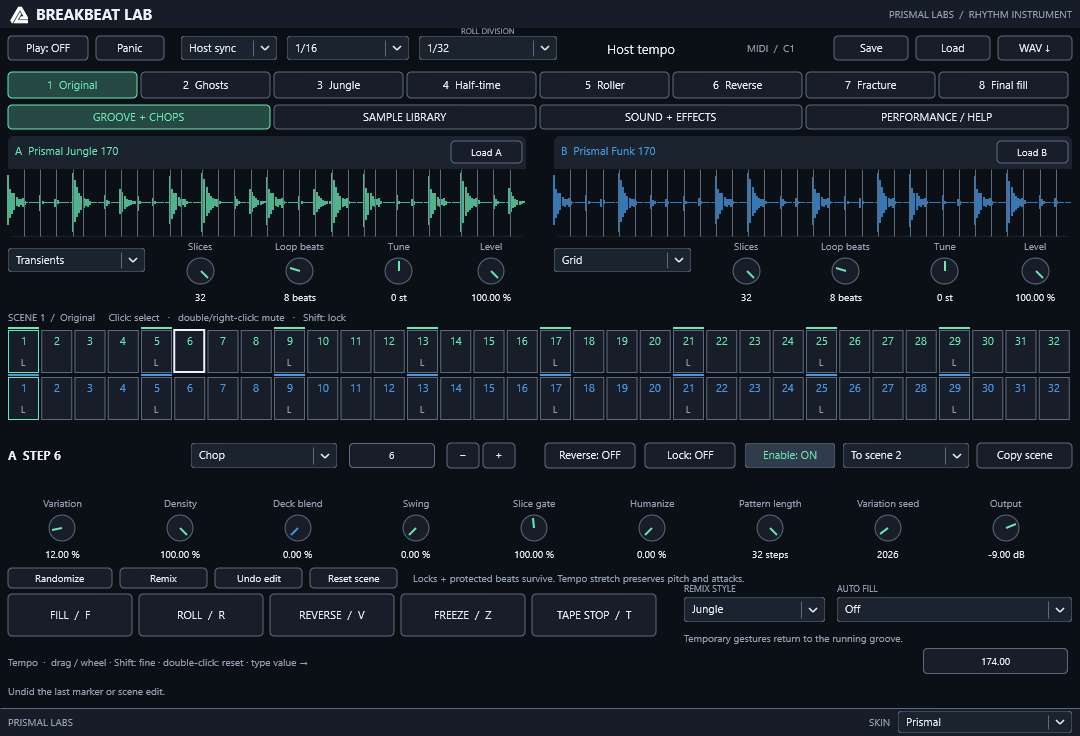Click the Variation knob

pos(62,528)
